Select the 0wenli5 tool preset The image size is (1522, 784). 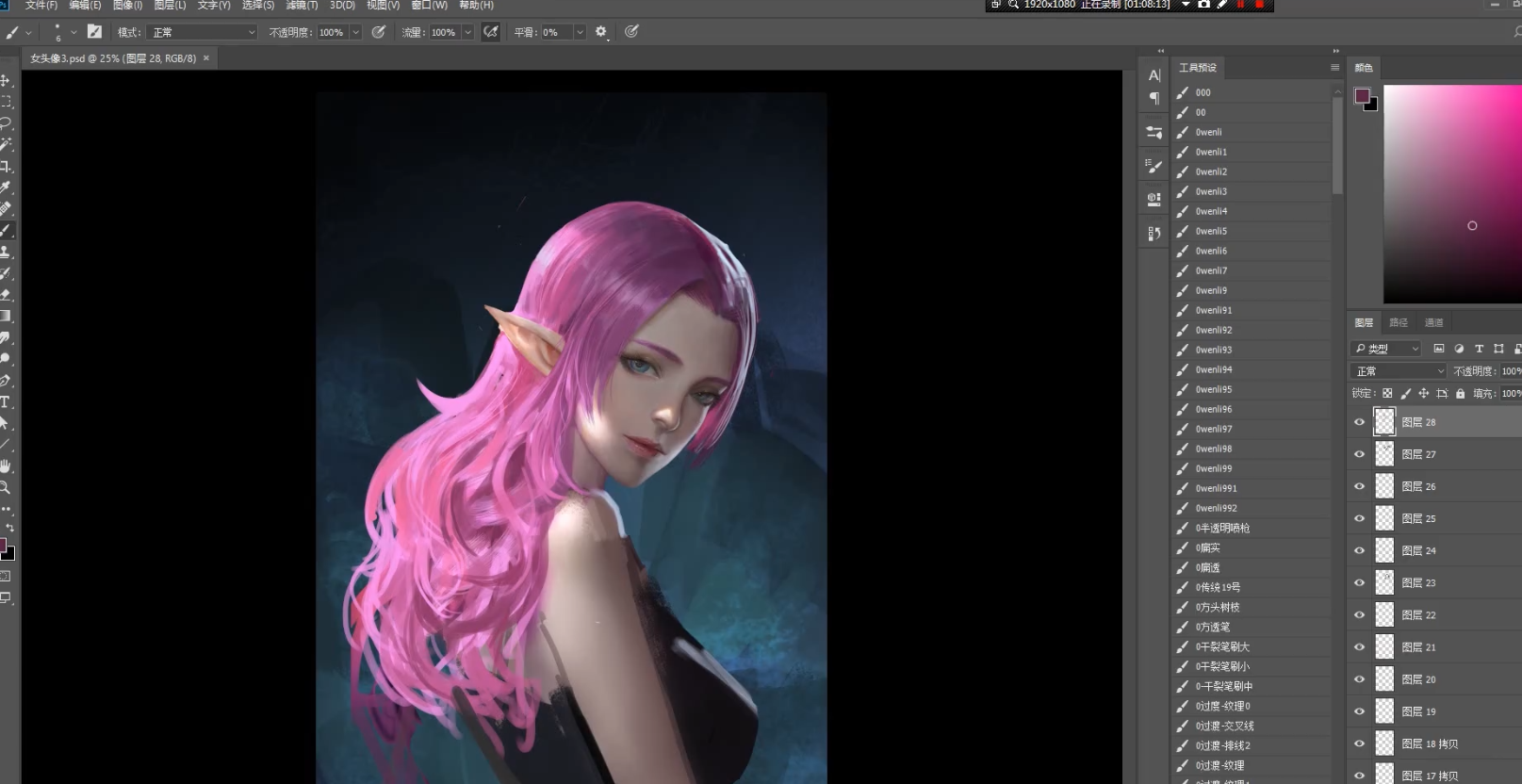(x=1252, y=231)
